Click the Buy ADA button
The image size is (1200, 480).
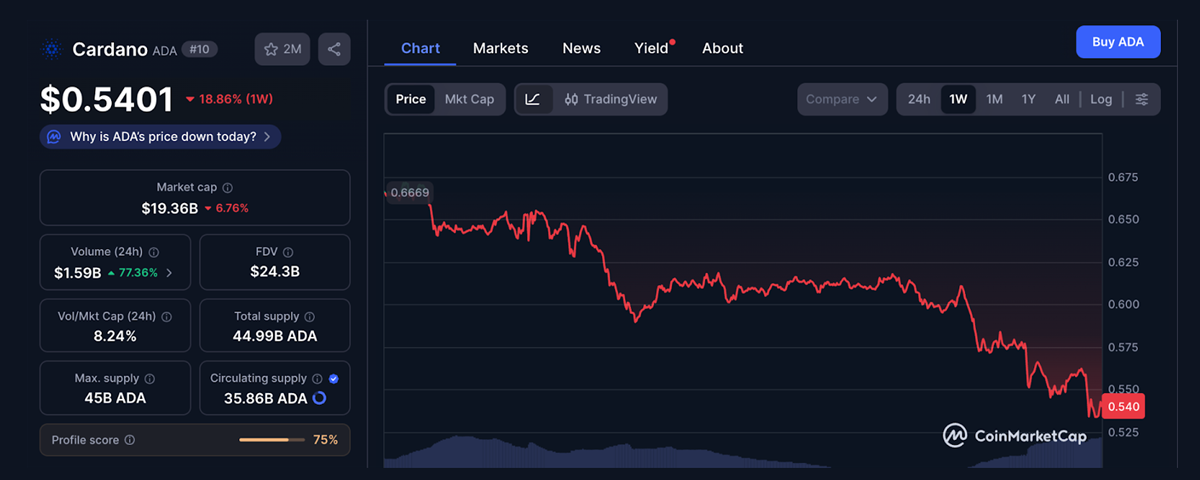(x=1117, y=42)
